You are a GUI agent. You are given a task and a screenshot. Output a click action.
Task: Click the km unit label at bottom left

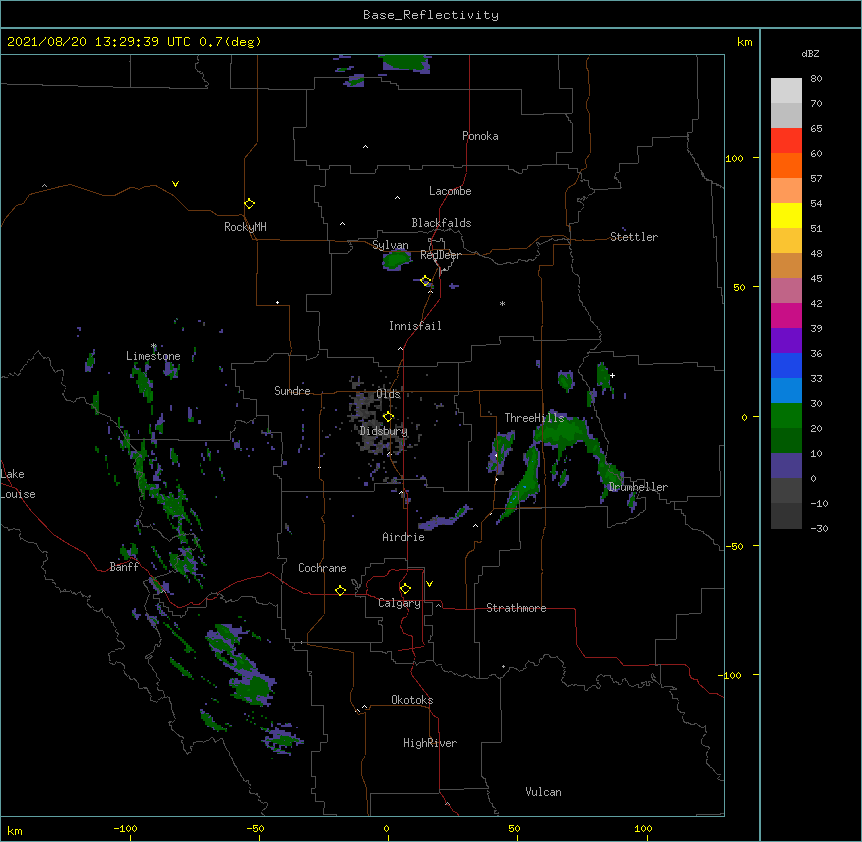[15, 830]
